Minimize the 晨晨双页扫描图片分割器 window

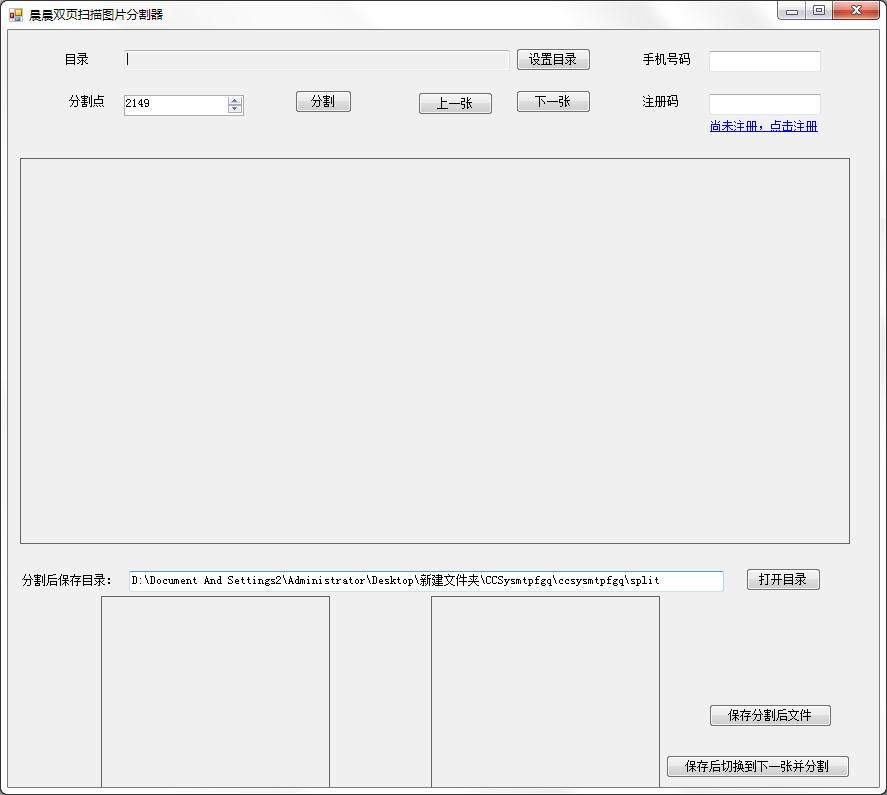click(x=791, y=10)
